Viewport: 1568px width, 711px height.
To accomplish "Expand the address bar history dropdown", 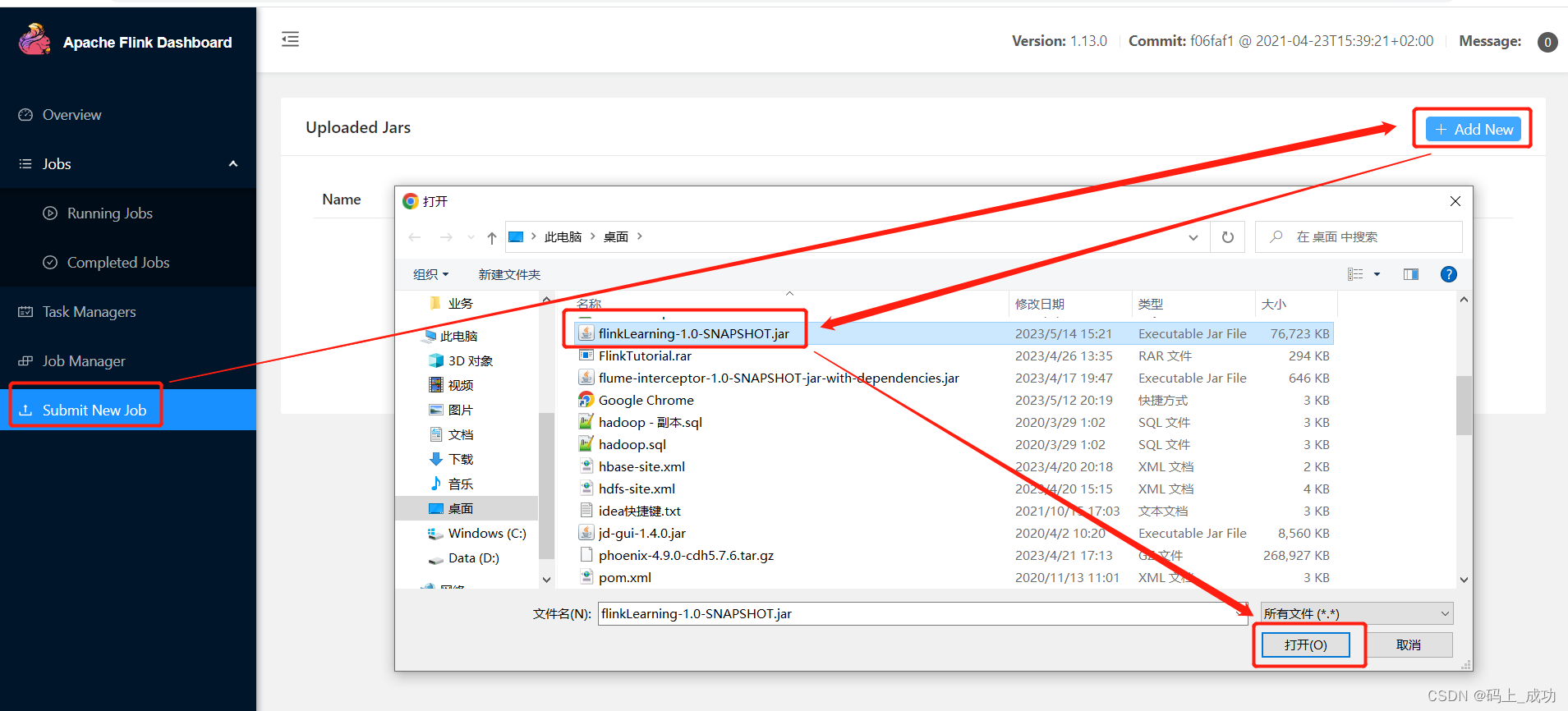I will coord(1193,237).
